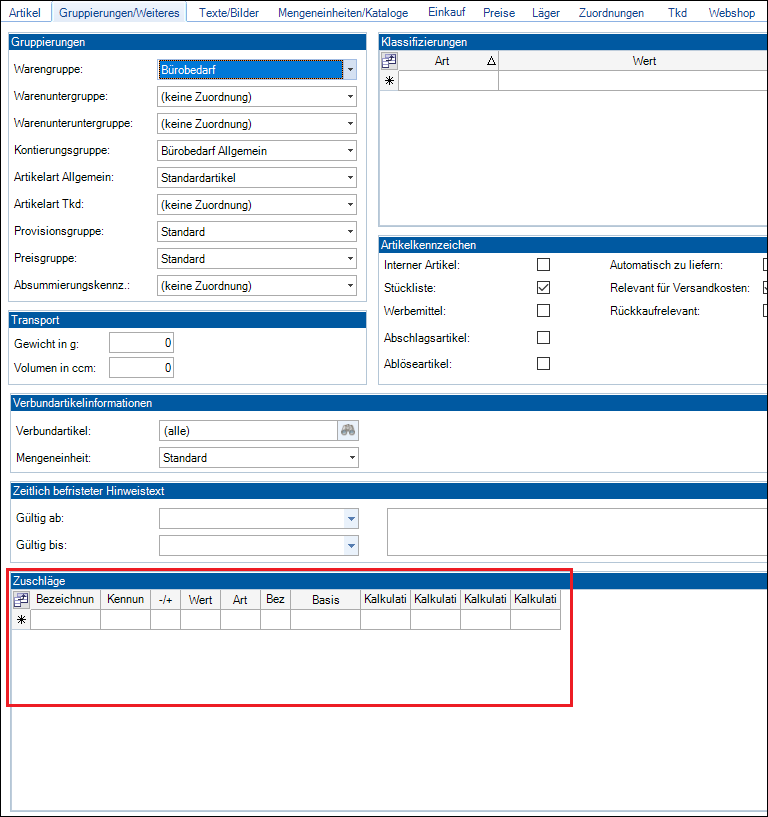Open the Preise tab
This screenshot has width=768, height=817.
[499, 13]
